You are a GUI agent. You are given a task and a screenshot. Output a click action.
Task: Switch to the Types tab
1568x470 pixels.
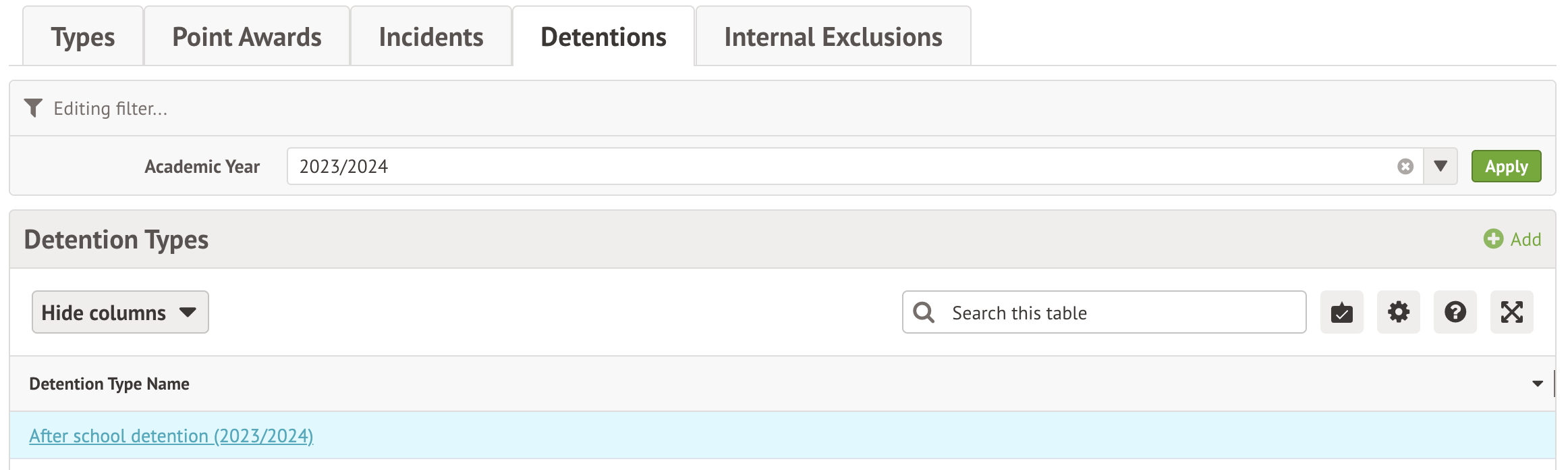(83, 37)
